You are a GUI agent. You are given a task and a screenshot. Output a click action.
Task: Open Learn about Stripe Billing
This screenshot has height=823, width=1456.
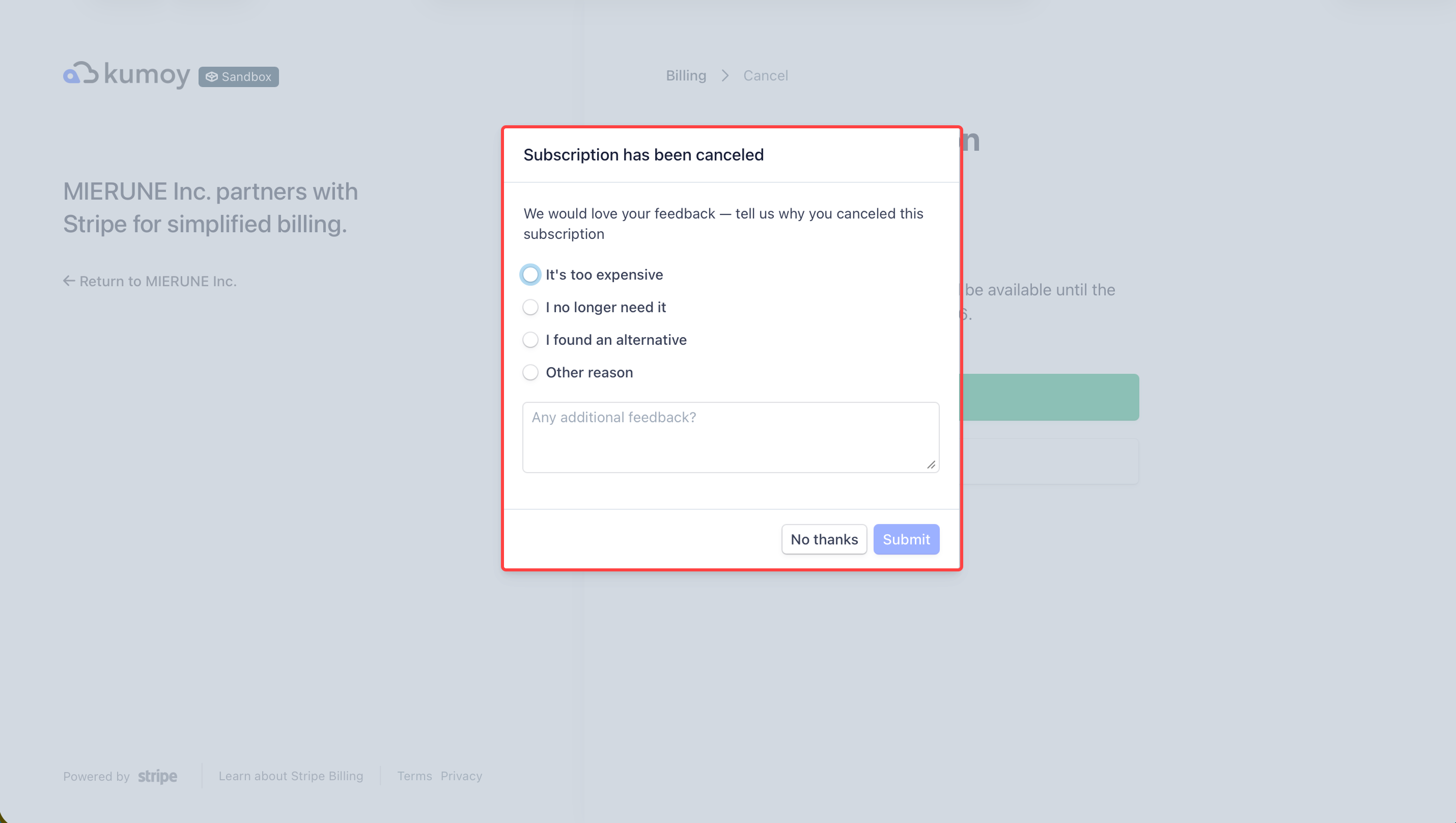291,776
